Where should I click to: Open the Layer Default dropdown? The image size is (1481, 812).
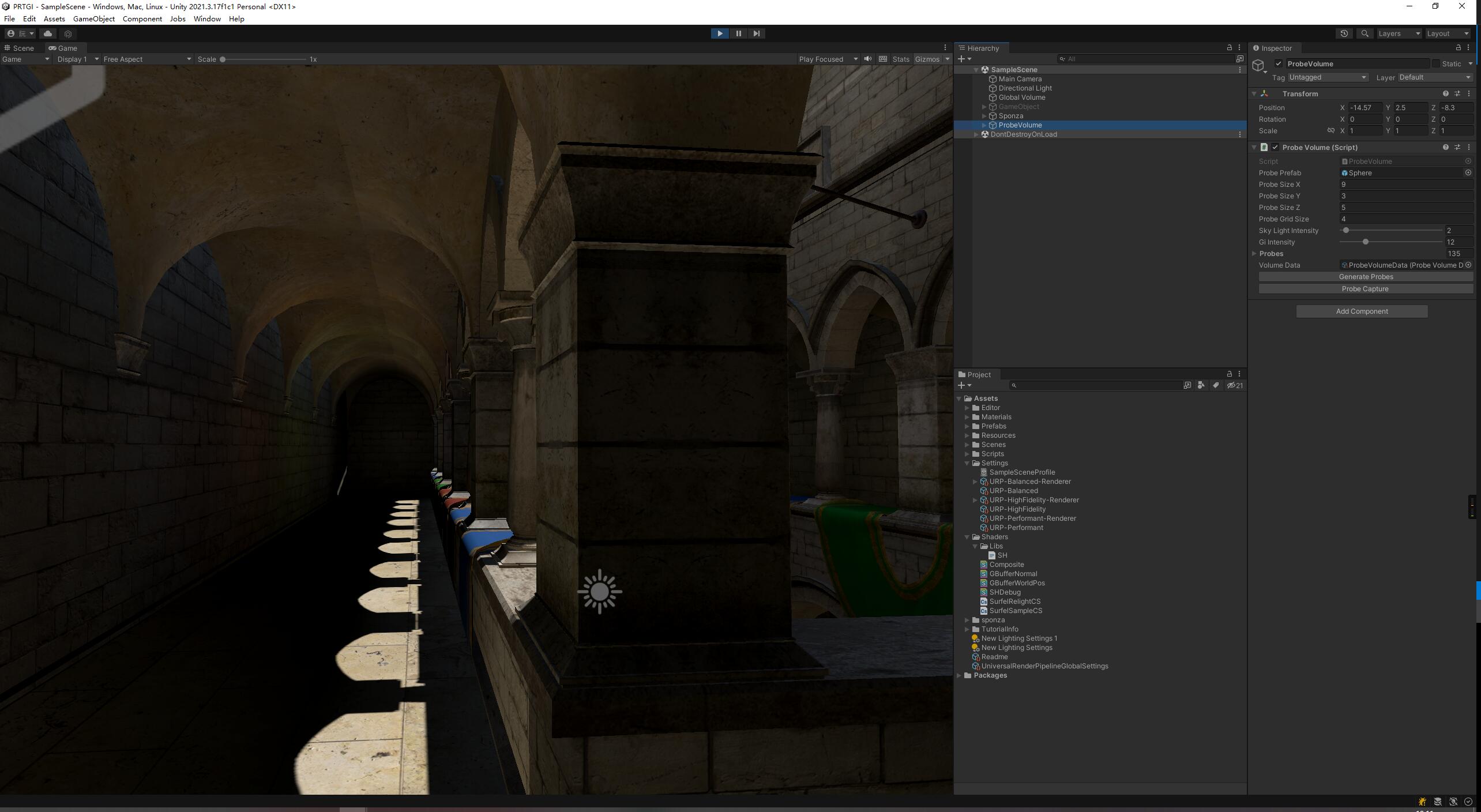(x=1435, y=77)
